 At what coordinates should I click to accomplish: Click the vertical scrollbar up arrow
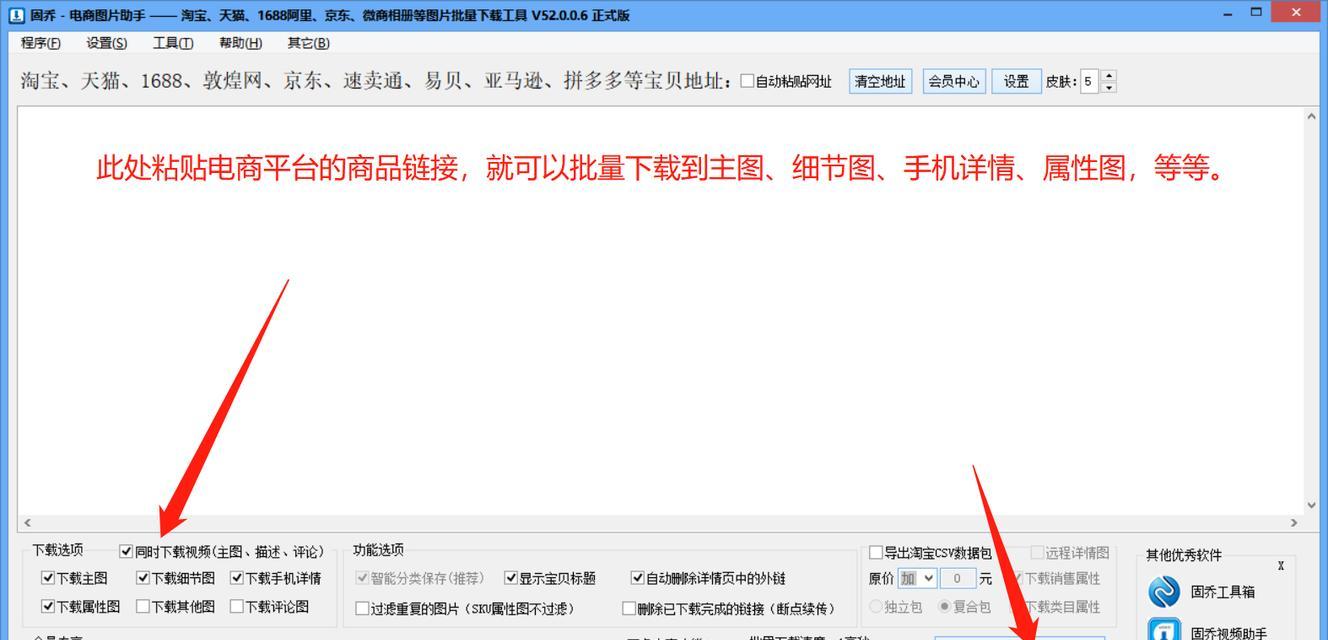(1311, 116)
